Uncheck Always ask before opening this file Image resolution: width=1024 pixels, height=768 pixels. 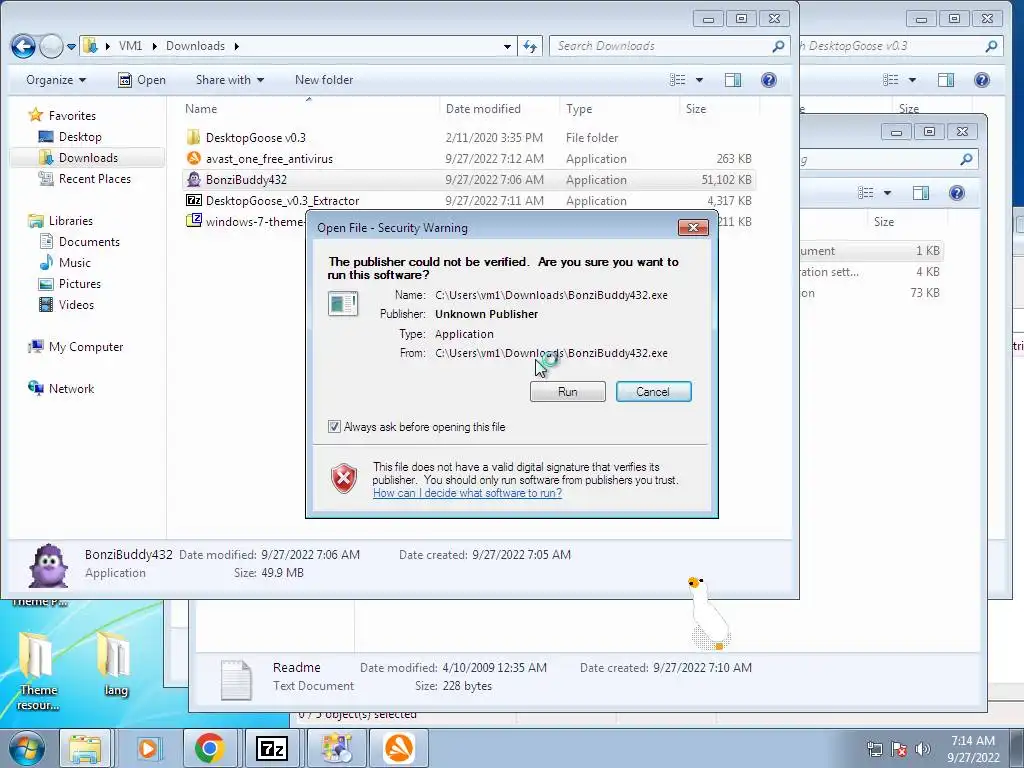[334, 427]
